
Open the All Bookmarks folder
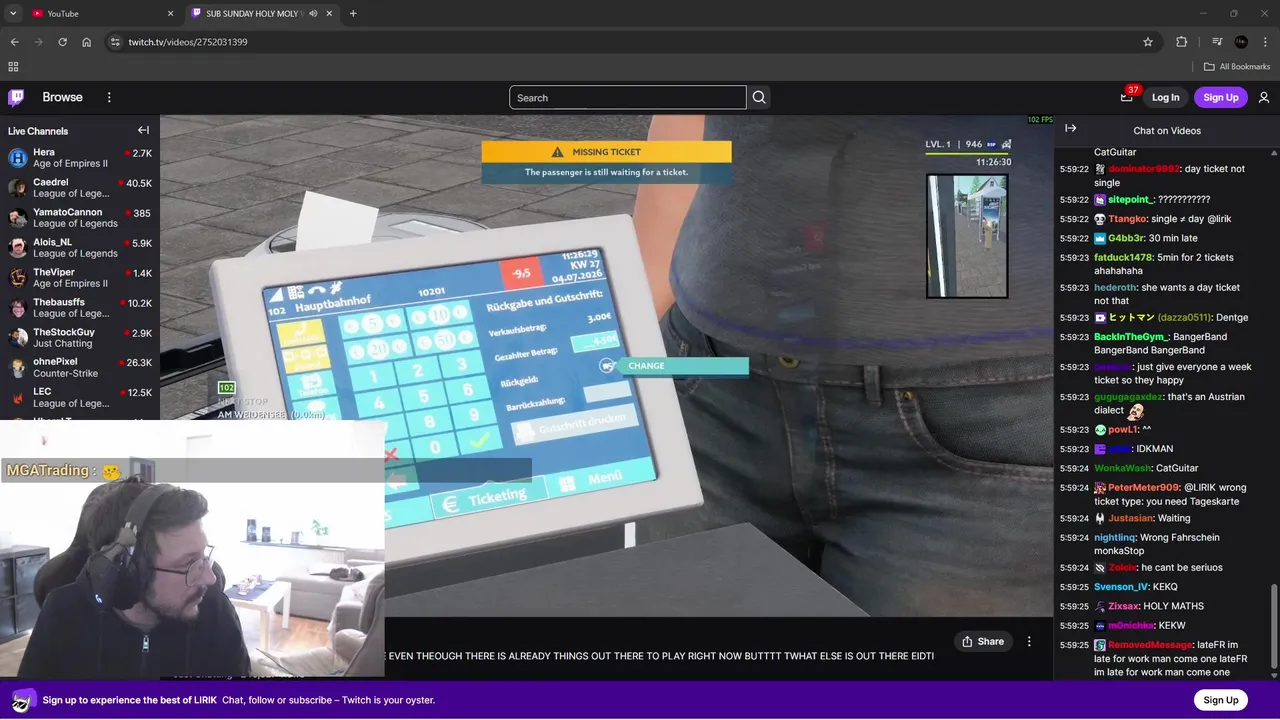click(x=1237, y=67)
